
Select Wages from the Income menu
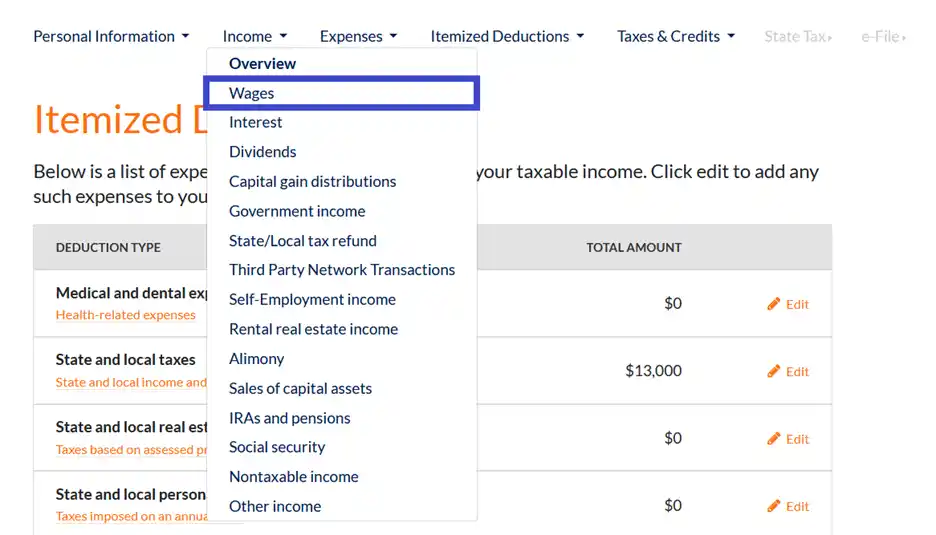tap(252, 93)
